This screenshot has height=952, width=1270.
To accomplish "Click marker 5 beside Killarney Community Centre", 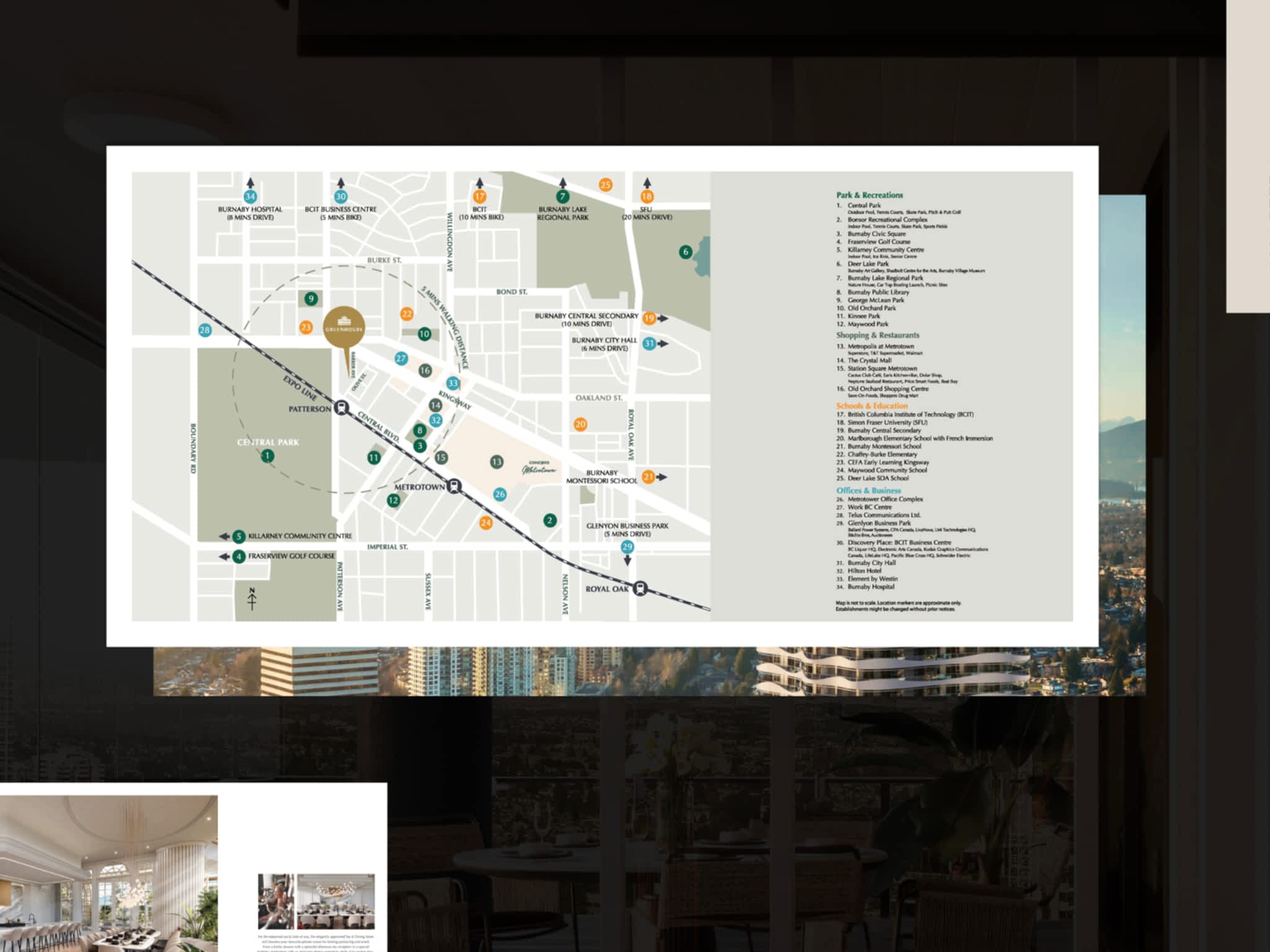I will coord(239,536).
